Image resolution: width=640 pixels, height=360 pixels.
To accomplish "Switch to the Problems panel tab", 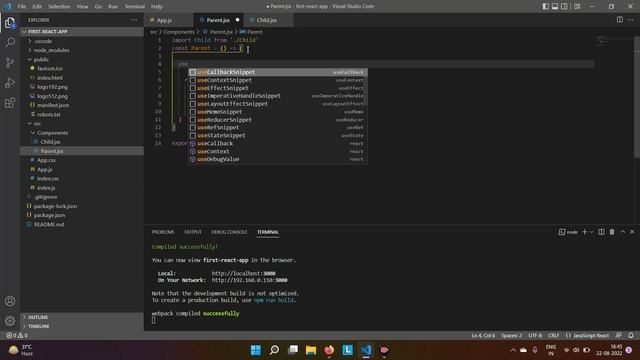I will pyautogui.click(x=163, y=232).
